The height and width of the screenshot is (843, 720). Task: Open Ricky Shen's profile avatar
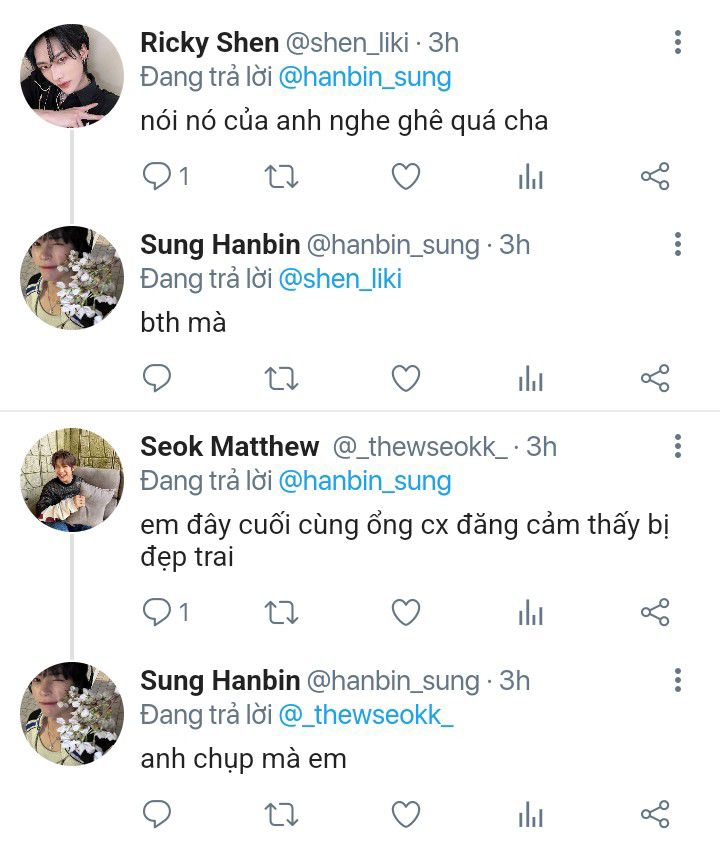[x=72, y=76]
